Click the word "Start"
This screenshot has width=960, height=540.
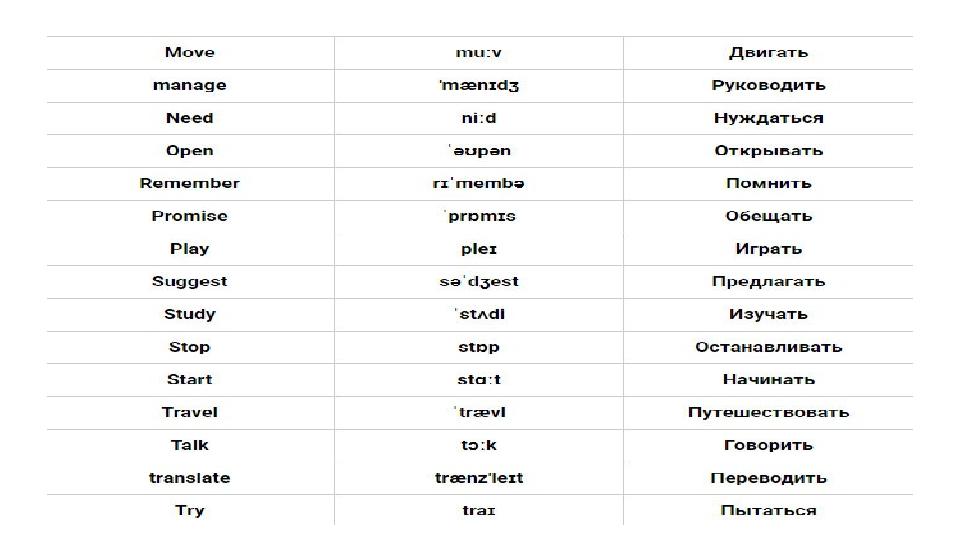[x=190, y=380]
